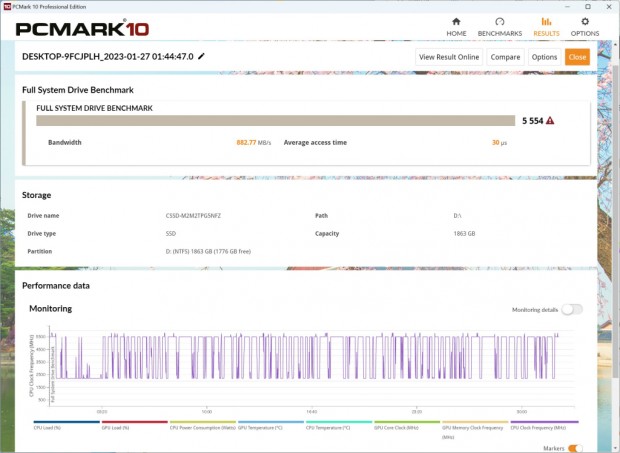
Task: Click the drive type value SSD
Action: pyautogui.click(x=170, y=233)
